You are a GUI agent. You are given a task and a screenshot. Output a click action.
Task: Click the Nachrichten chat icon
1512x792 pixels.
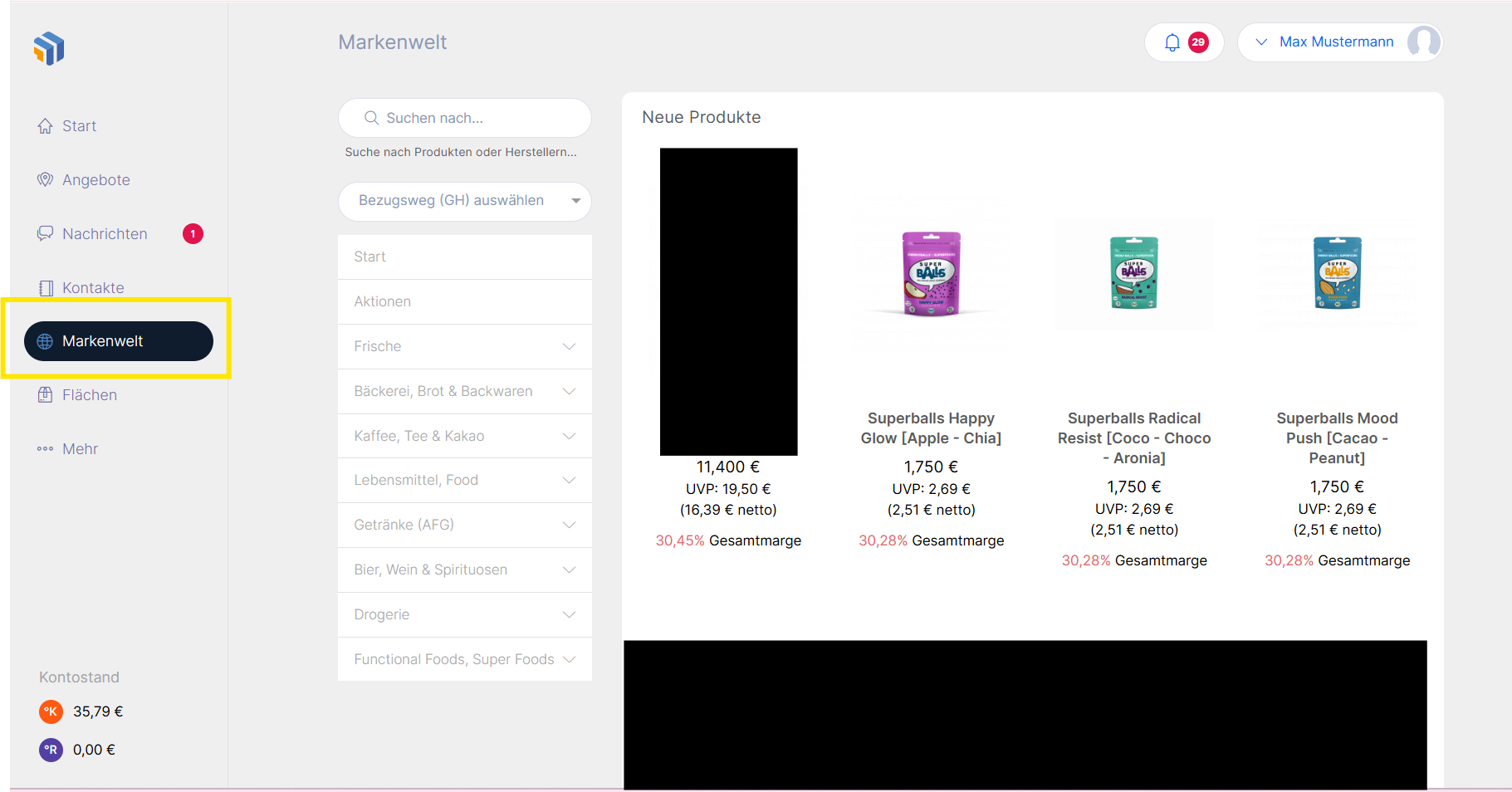click(45, 234)
